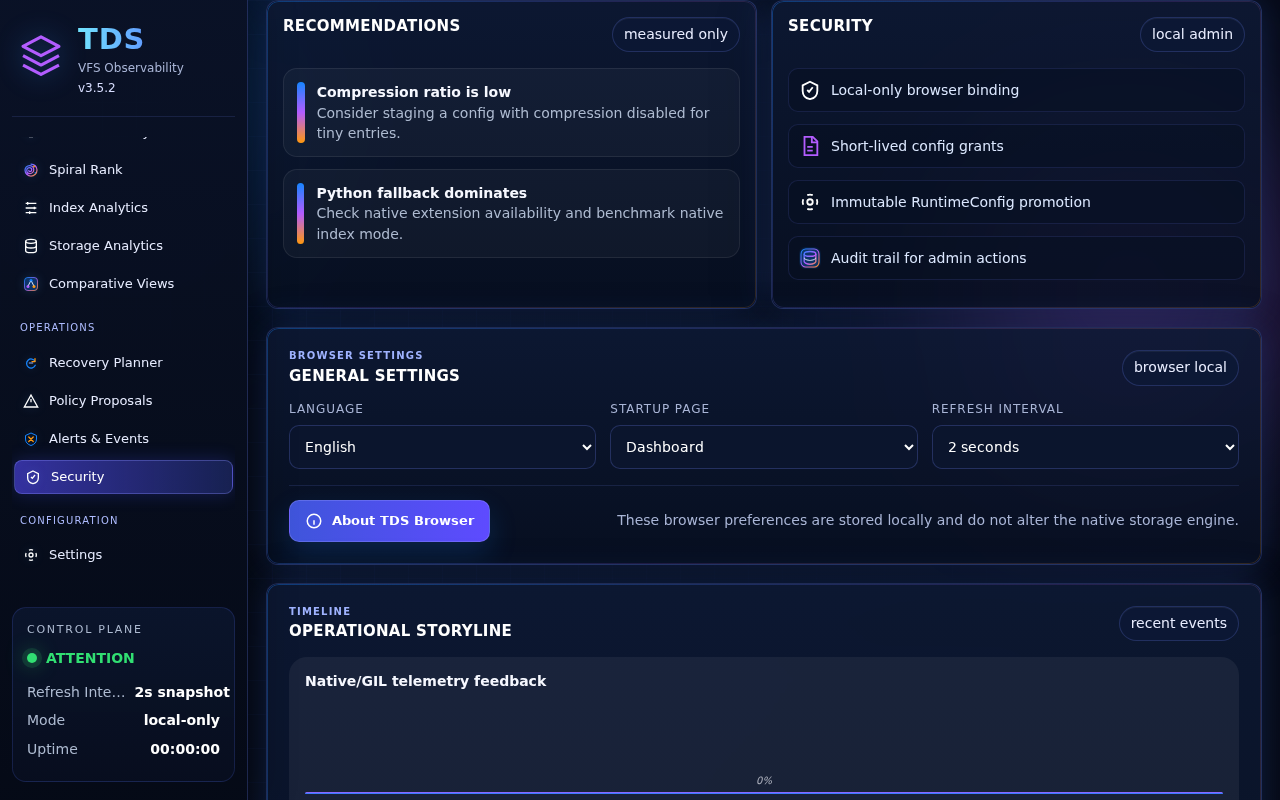Click the Comparative Views icon
This screenshot has width=1280, height=800.
point(31,284)
